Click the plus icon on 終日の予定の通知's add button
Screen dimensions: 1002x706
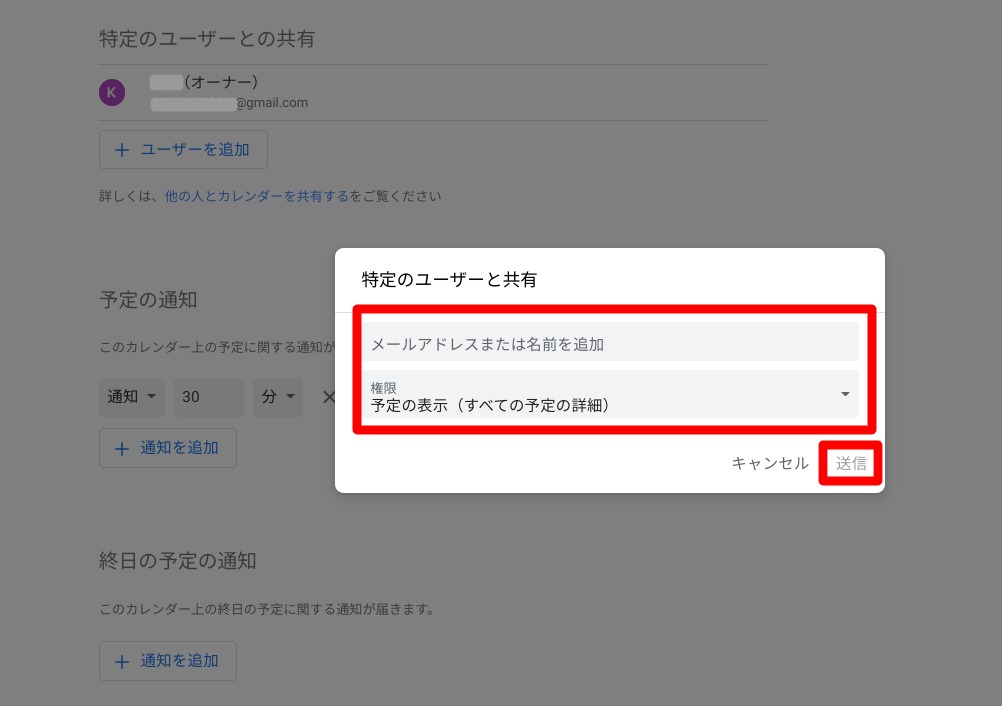coord(122,661)
